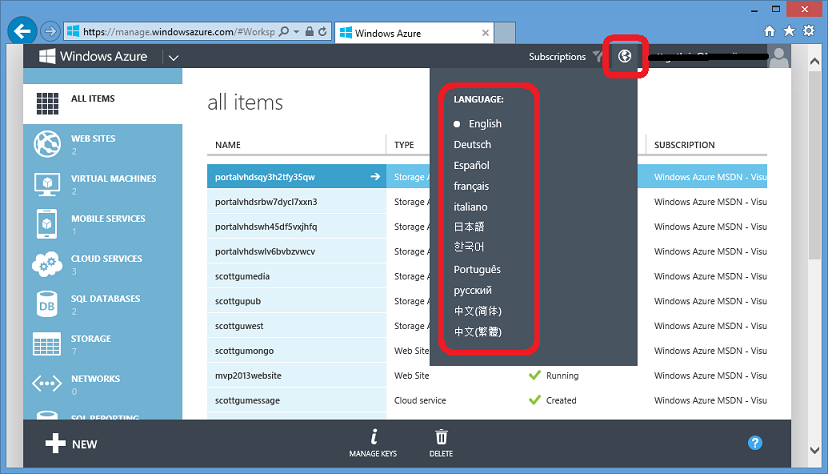The height and width of the screenshot is (474, 828).
Task: Open the Subscriptions filter
Action: [566, 56]
